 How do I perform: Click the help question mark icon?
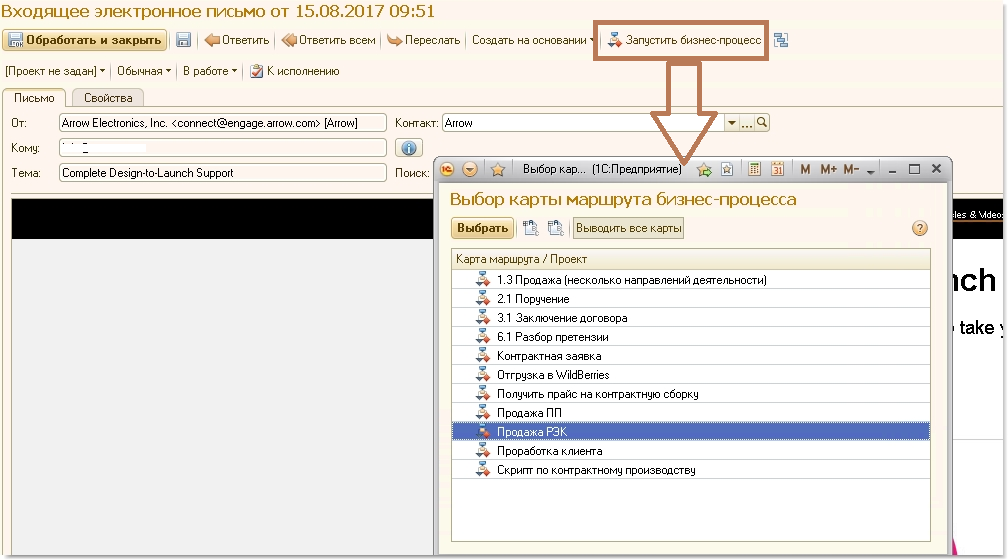click(x=920, y=229)
